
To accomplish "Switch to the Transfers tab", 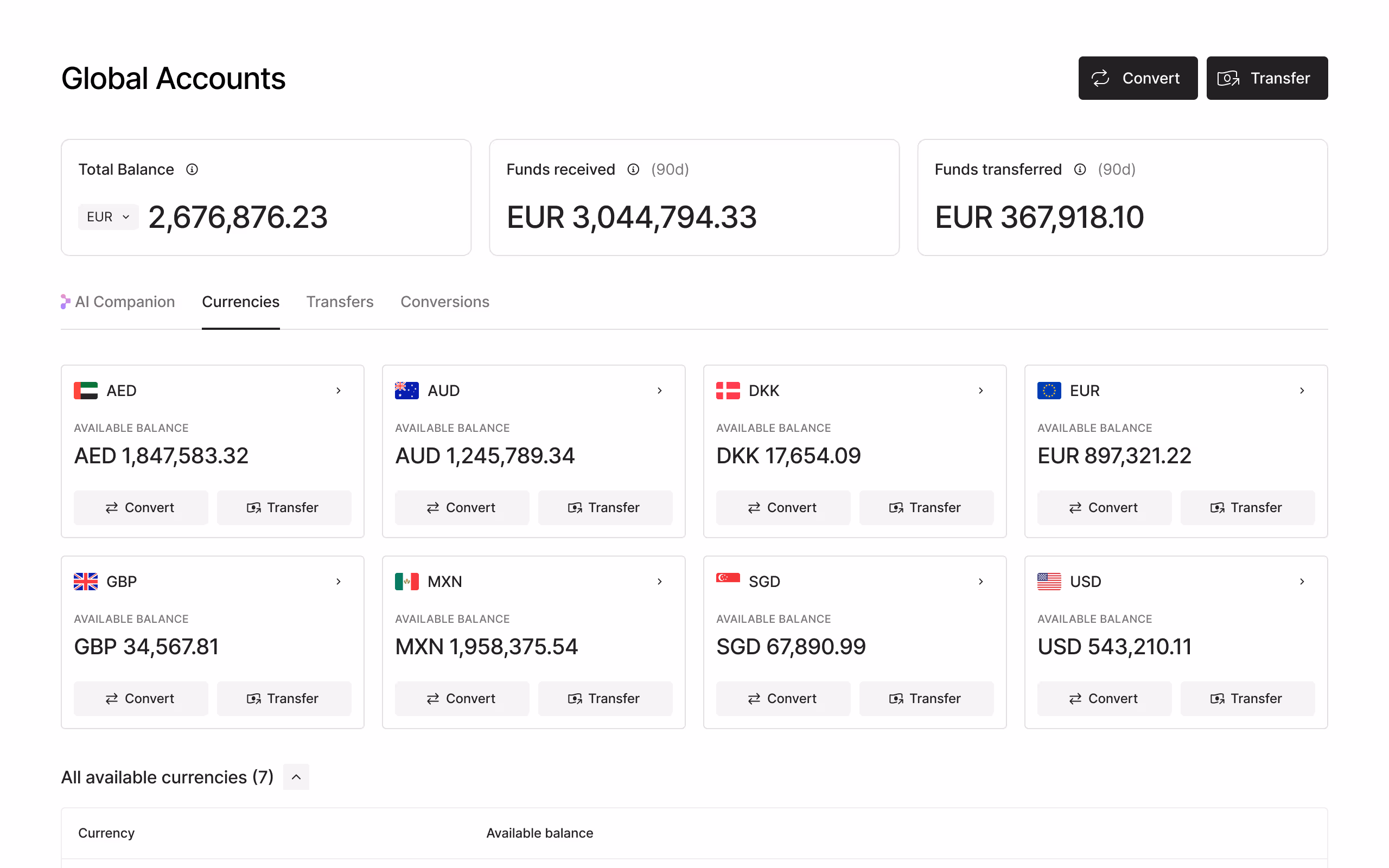I will 340,302.
